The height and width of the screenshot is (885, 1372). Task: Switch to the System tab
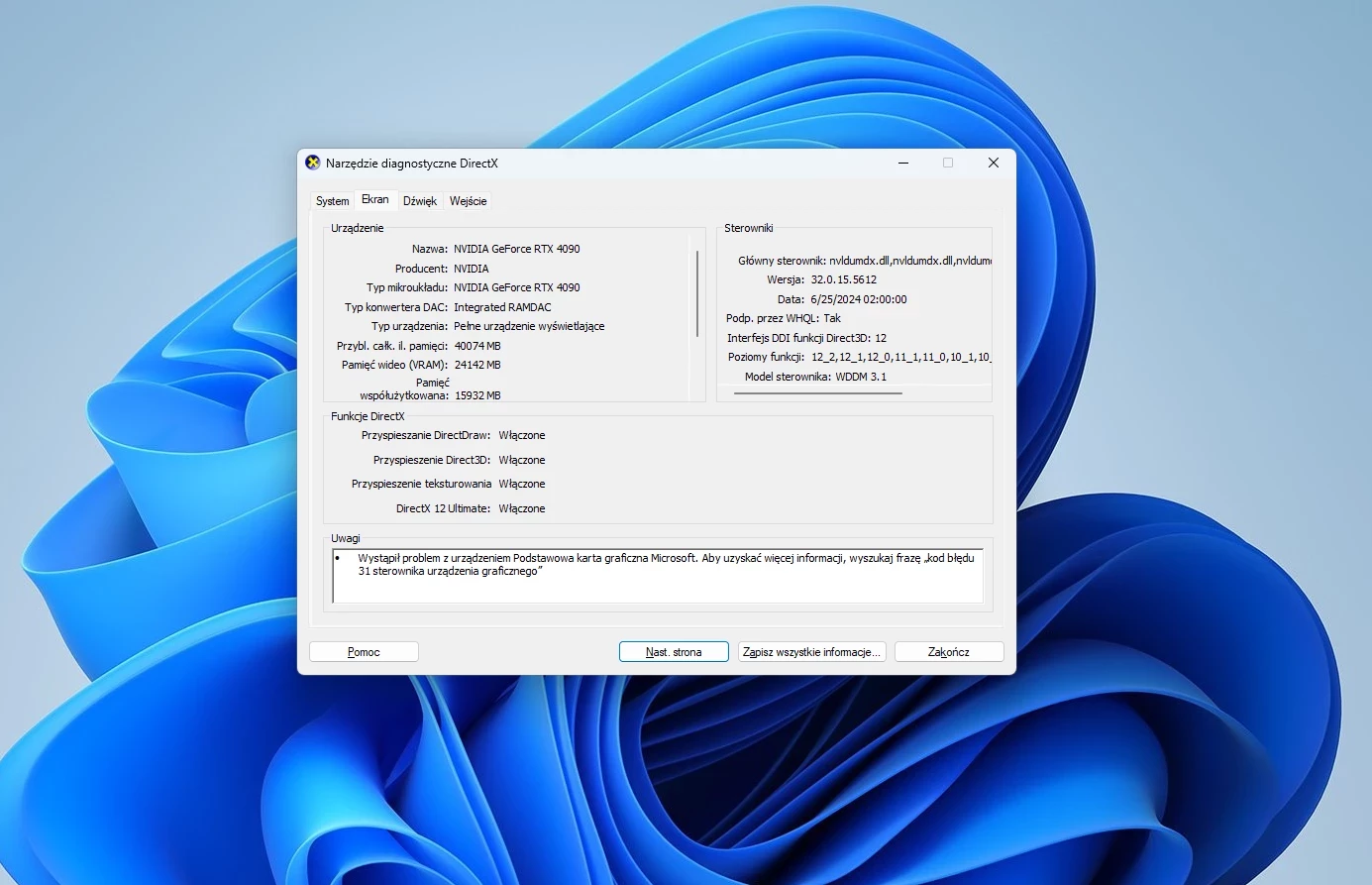pyautogui.click(x=332, y=201)
